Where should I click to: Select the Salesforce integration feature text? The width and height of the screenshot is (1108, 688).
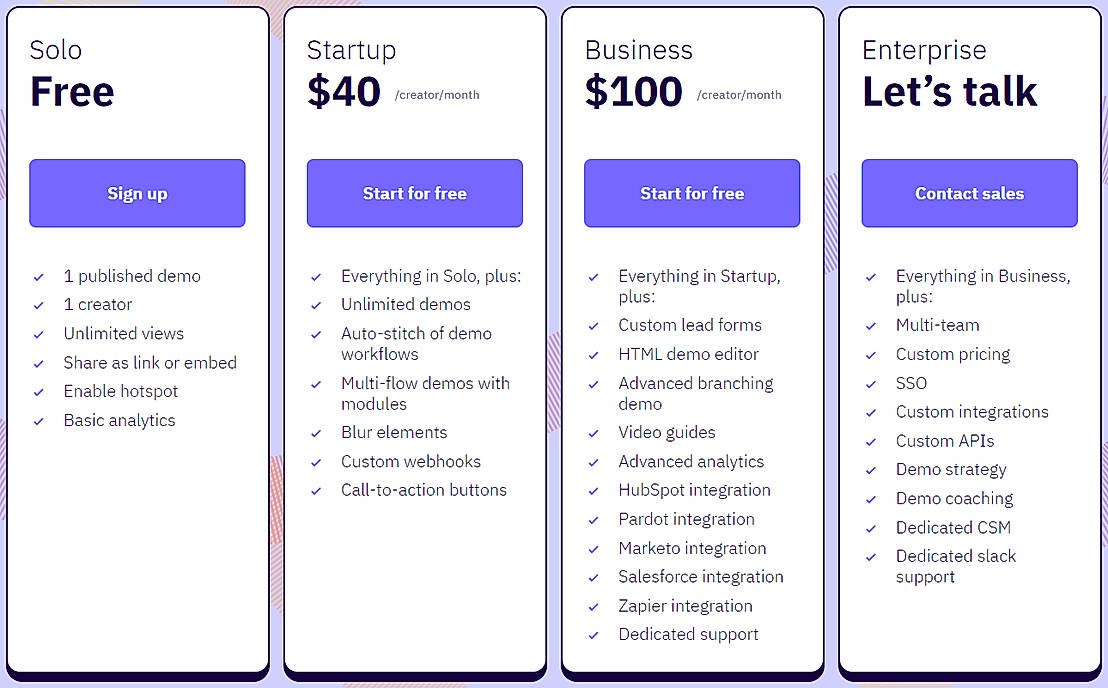click(x=700, y=577)
